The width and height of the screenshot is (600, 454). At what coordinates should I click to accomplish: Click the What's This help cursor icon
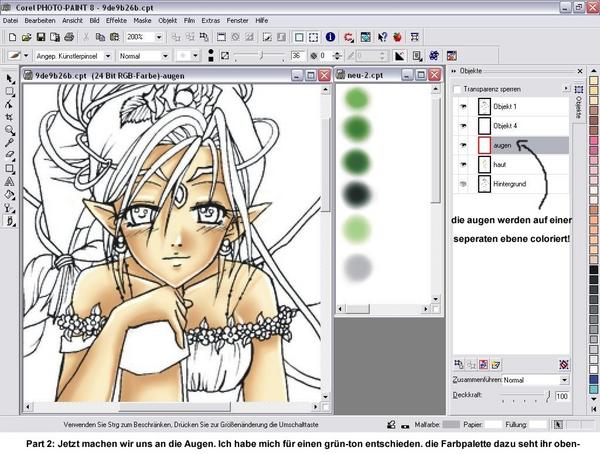tap(382, 37)
